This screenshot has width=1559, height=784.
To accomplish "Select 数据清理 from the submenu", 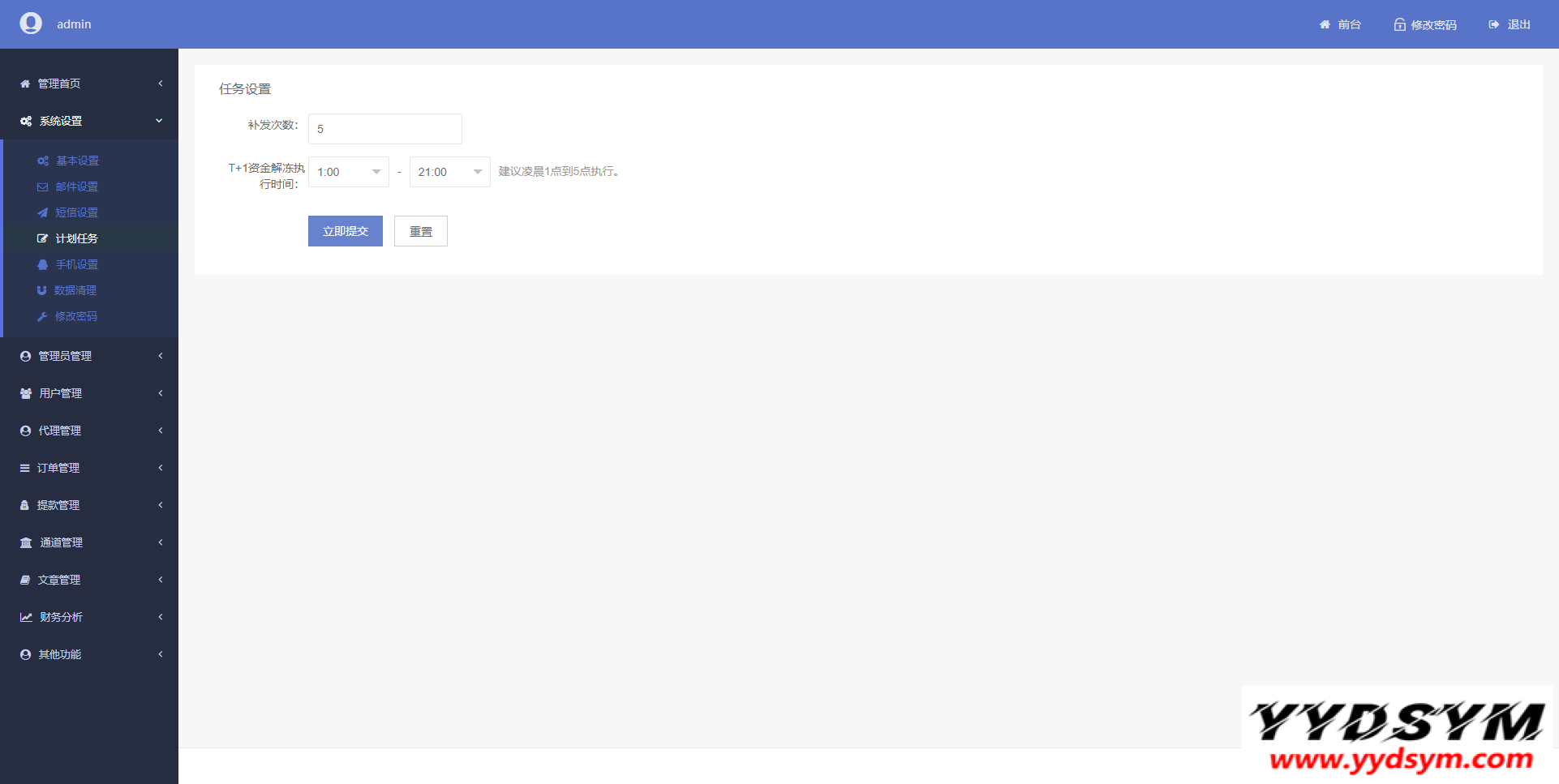I will [x=75, y=290].
